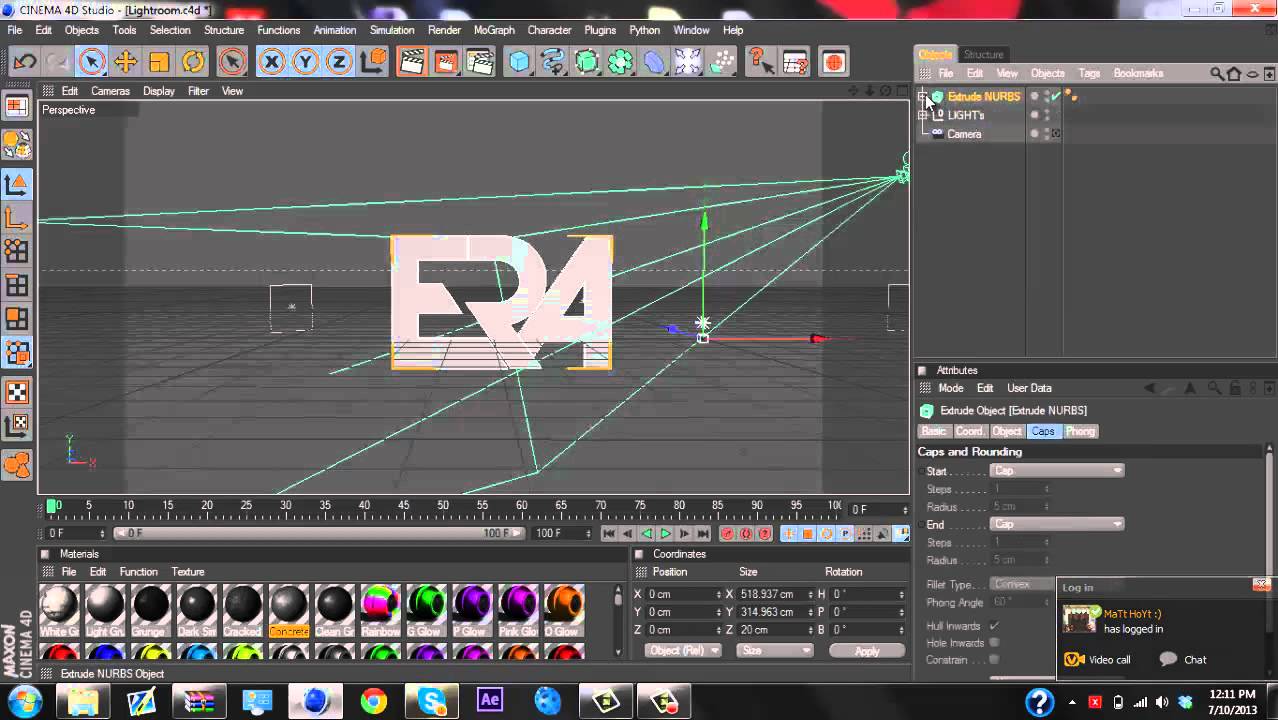Open the Start cap type dropdown
The height and width of the screenshot is (720, 1278).
[x=1057, y=471]
